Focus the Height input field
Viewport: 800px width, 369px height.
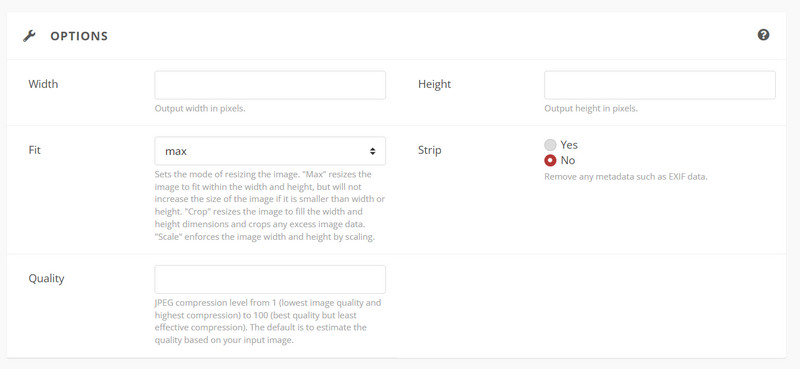point(660,85)
